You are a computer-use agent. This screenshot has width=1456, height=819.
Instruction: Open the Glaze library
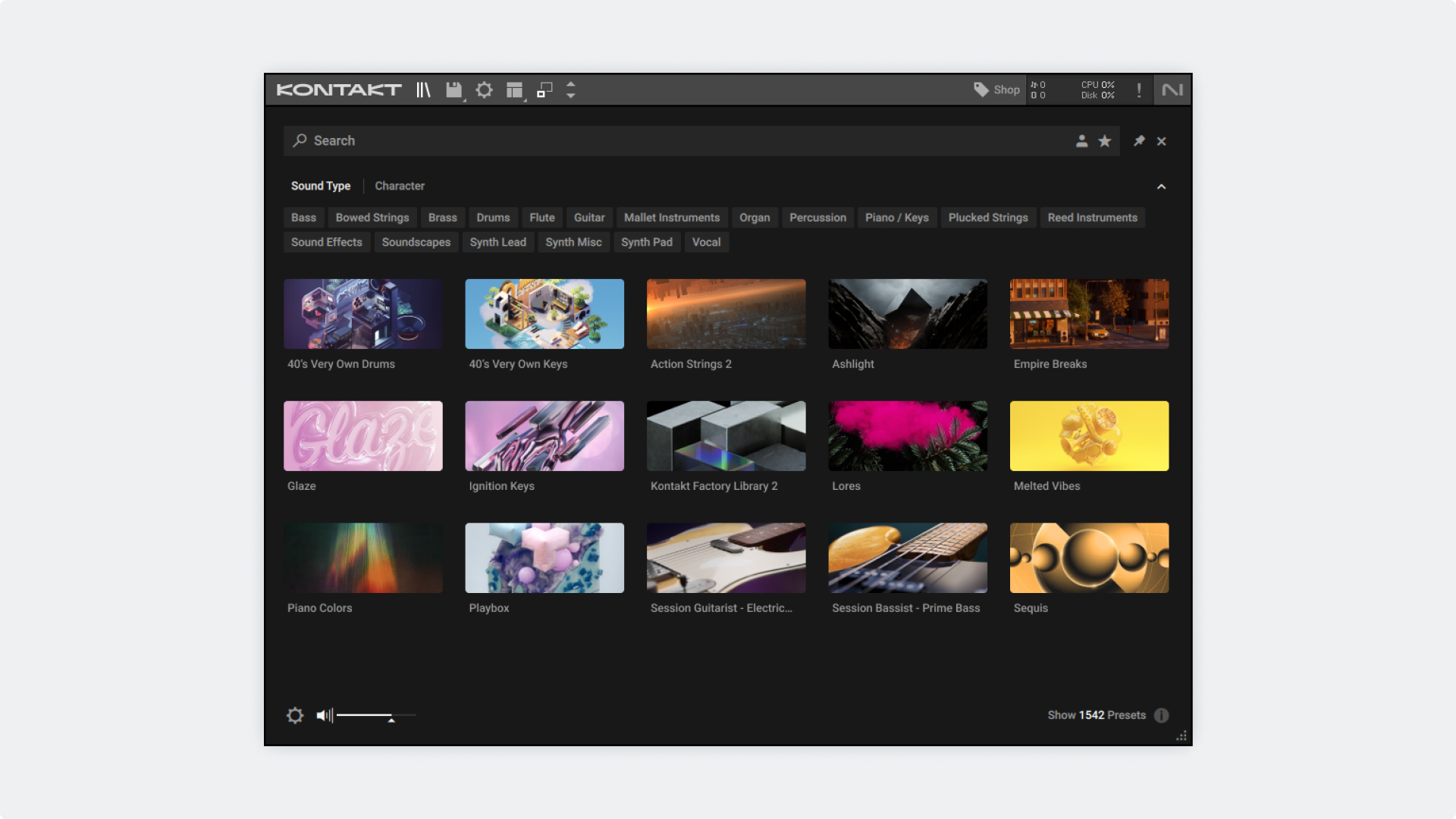363,436
